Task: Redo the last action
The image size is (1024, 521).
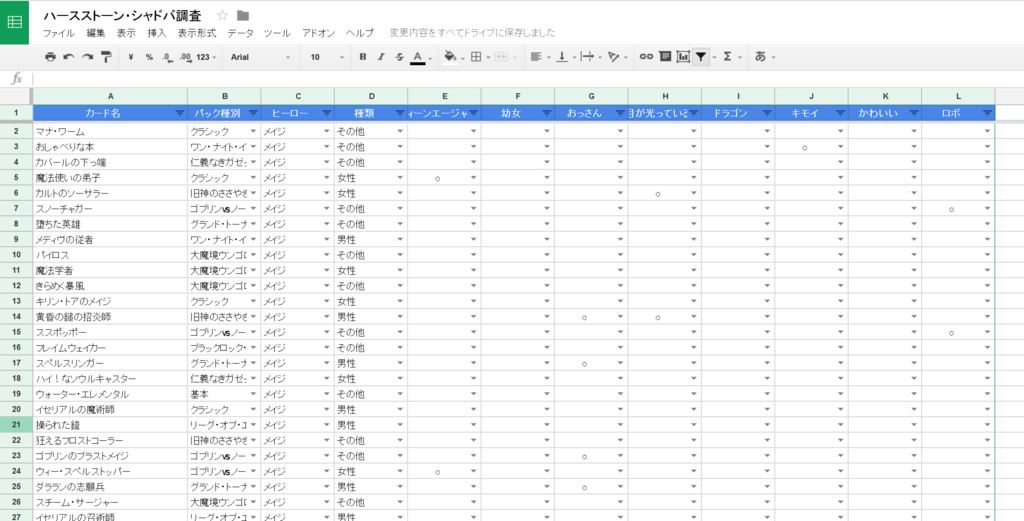Action: coord(87,57)
